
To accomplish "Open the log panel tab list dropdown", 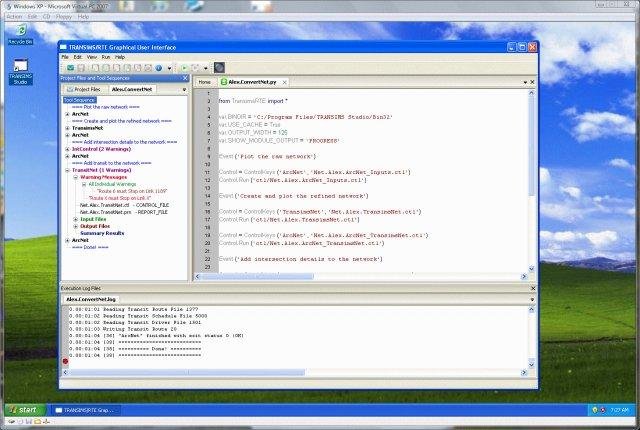I will tap(532, 300).
